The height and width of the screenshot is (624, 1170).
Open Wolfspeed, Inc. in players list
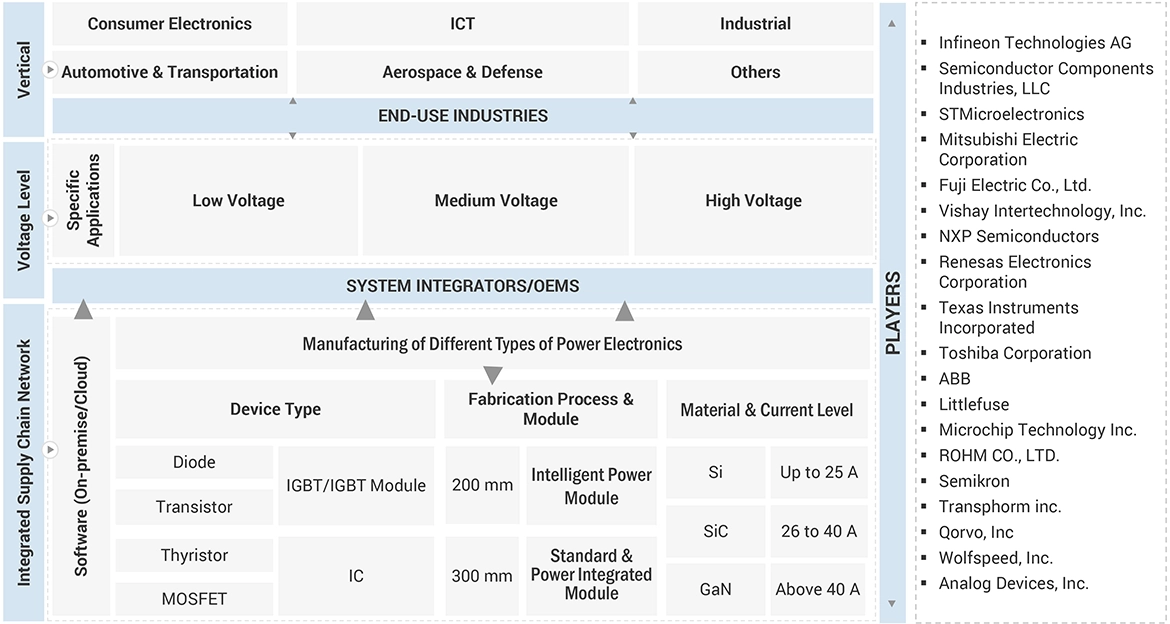(995, 558)
